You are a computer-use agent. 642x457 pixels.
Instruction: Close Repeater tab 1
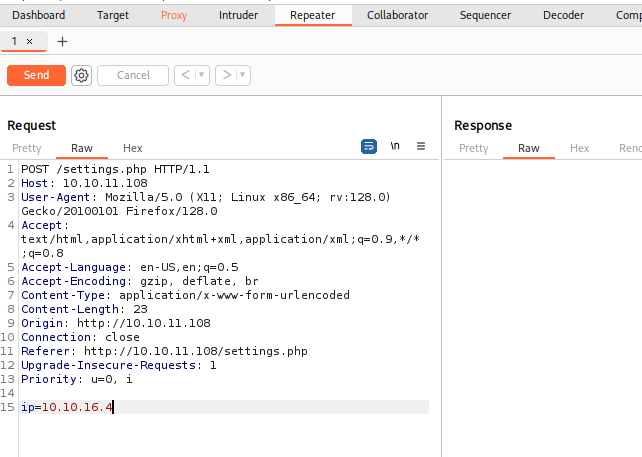point(29,41)
